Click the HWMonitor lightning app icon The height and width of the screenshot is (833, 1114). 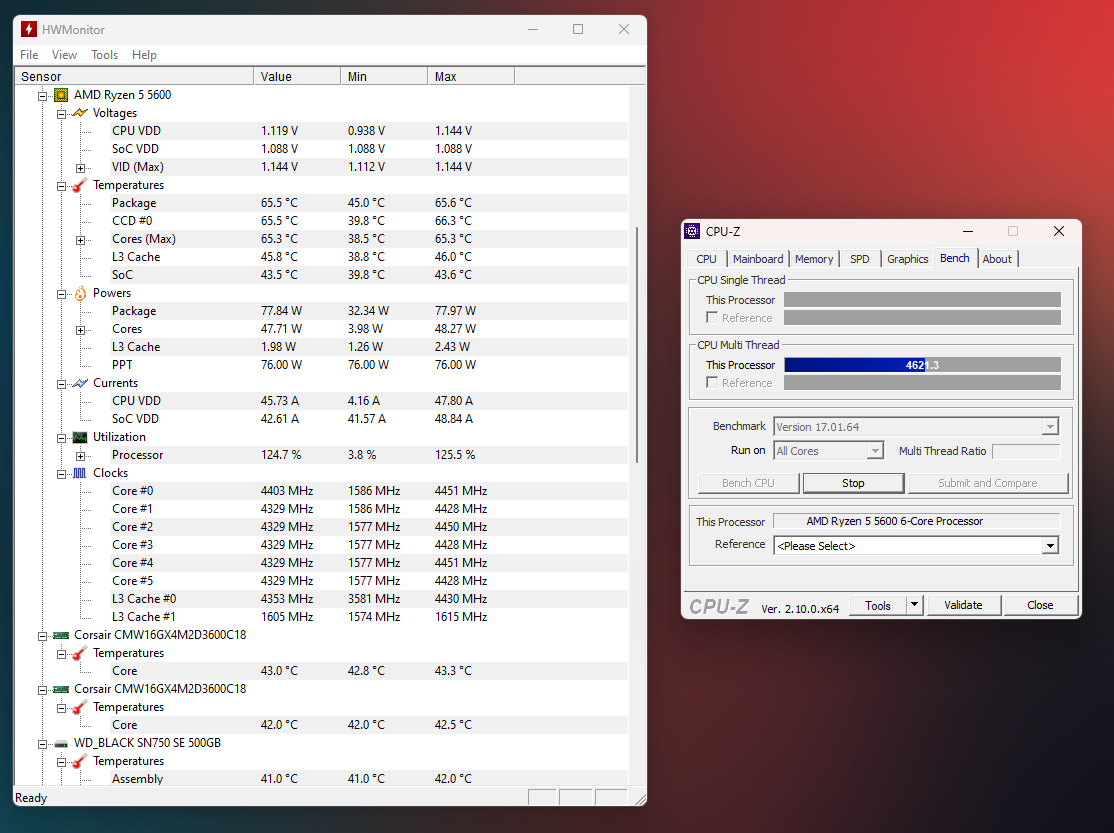[28, 29]
